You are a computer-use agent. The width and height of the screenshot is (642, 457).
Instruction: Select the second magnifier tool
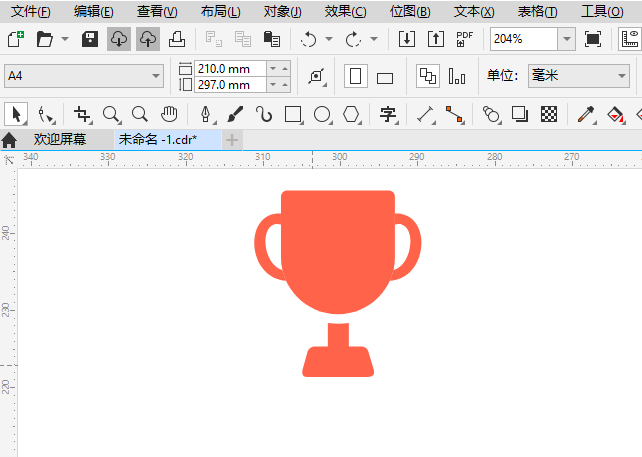click(140, 114)
